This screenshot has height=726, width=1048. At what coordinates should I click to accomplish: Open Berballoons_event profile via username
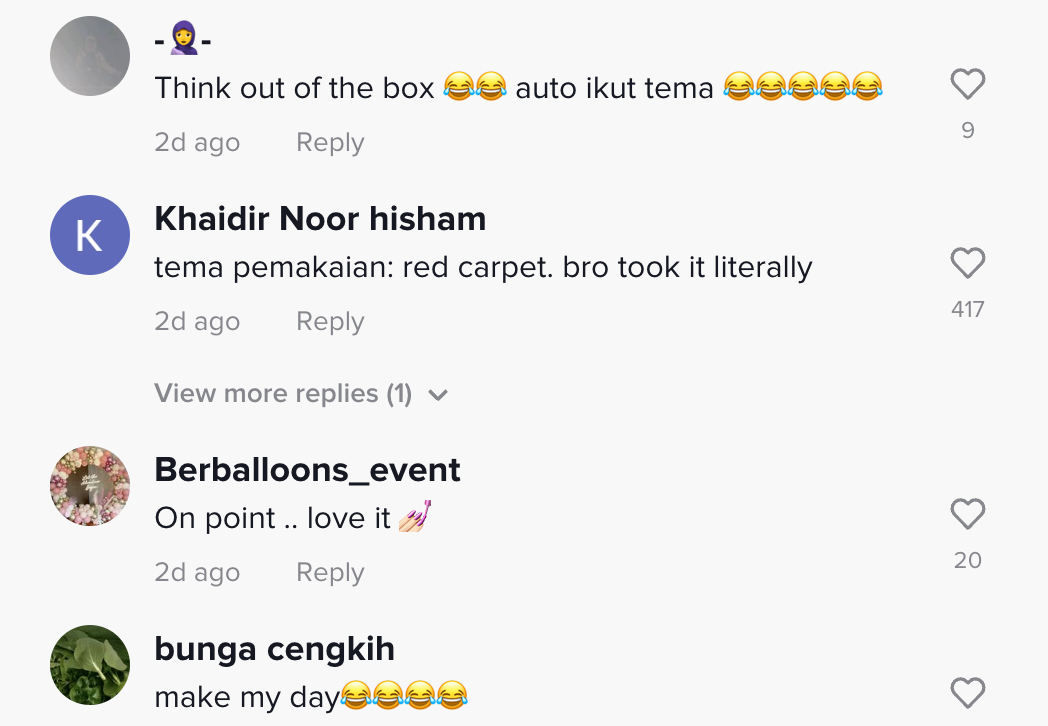[307, 470]
